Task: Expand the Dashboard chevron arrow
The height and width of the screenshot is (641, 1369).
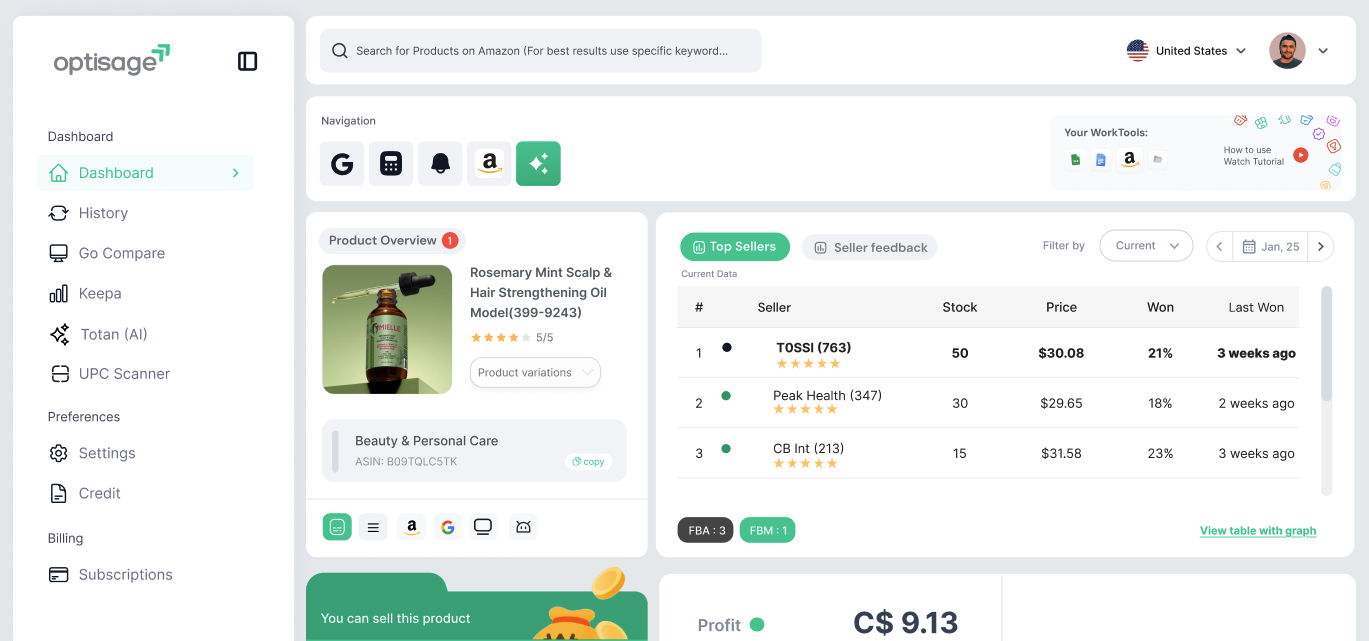Action: [x=236, y=173]
